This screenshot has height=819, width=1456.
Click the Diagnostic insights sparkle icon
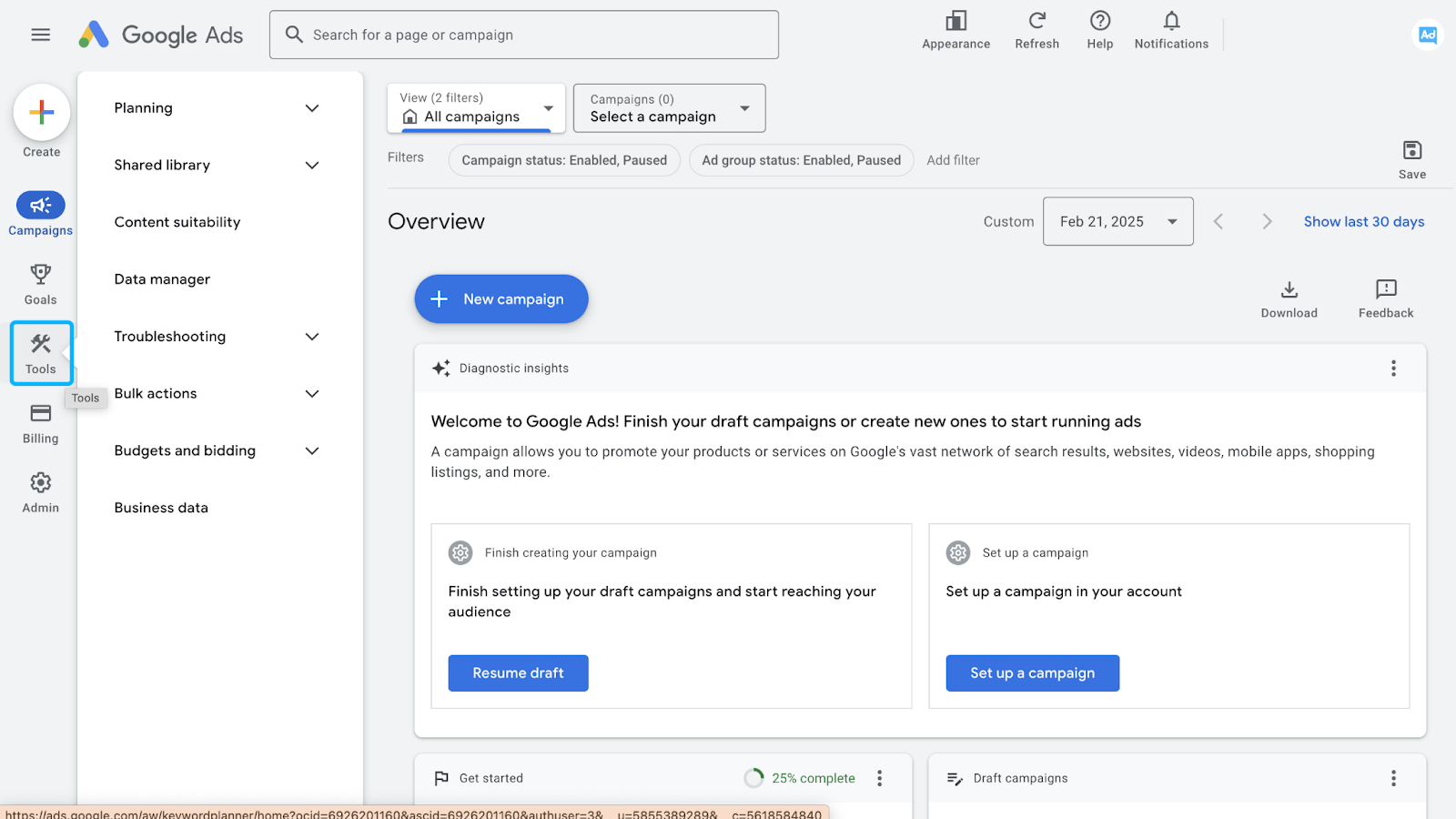click(x=441, y=369)
